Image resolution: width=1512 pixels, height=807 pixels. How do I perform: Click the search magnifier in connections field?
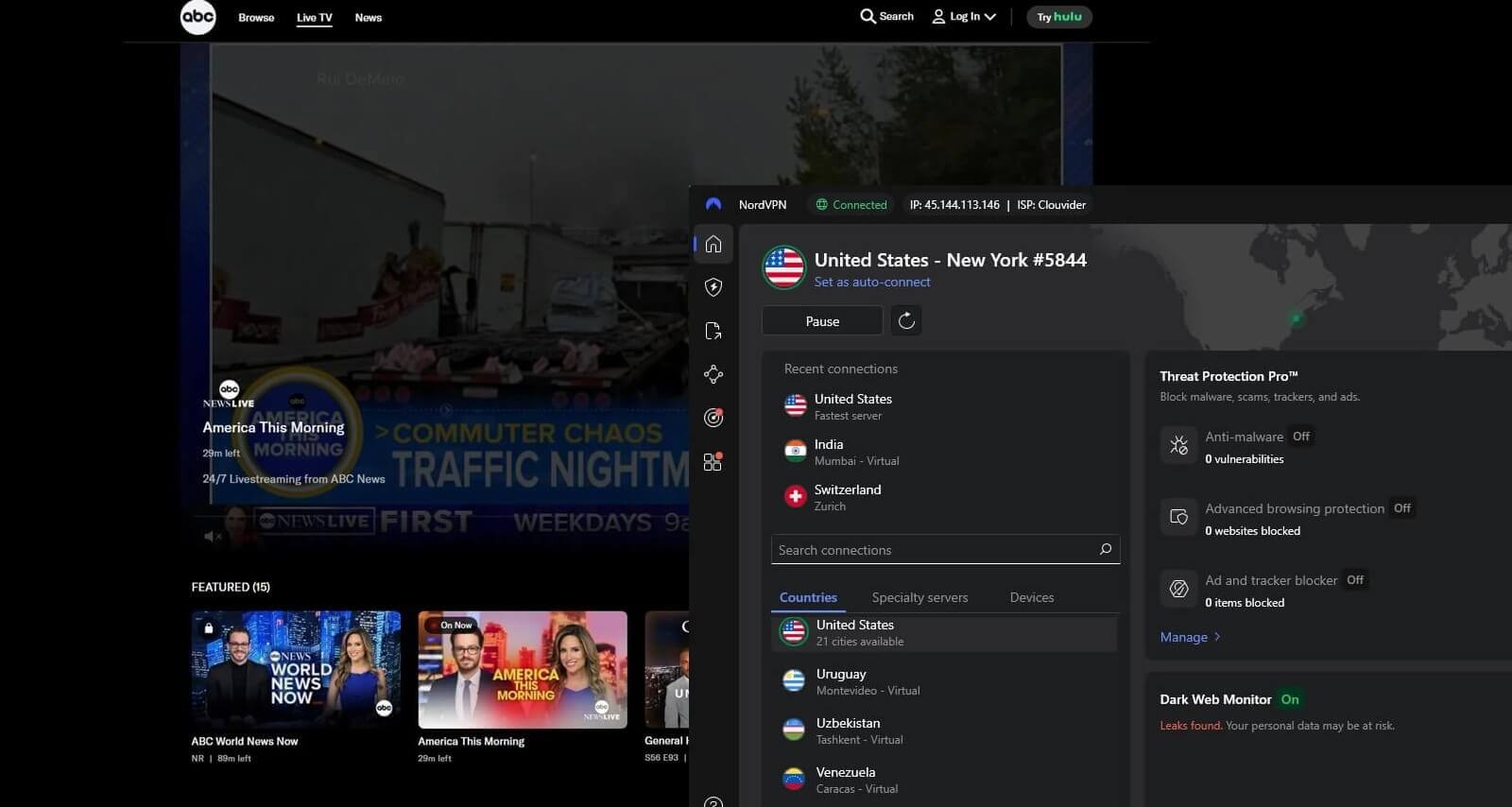tap(1106, 549)
